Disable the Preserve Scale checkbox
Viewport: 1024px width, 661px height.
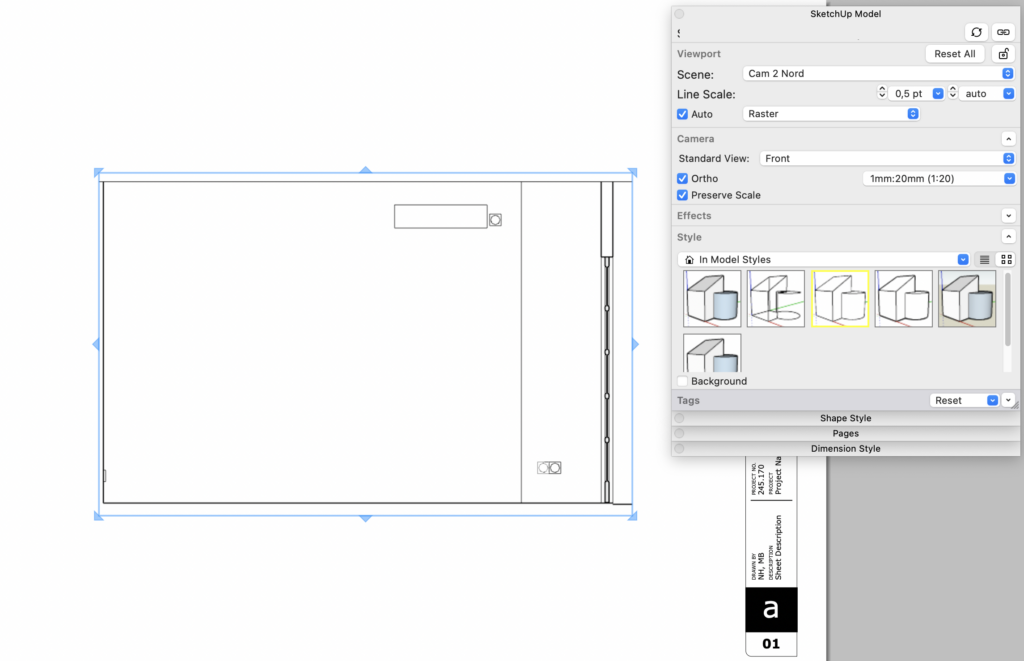pyautogui.click(x=682, y=195)
